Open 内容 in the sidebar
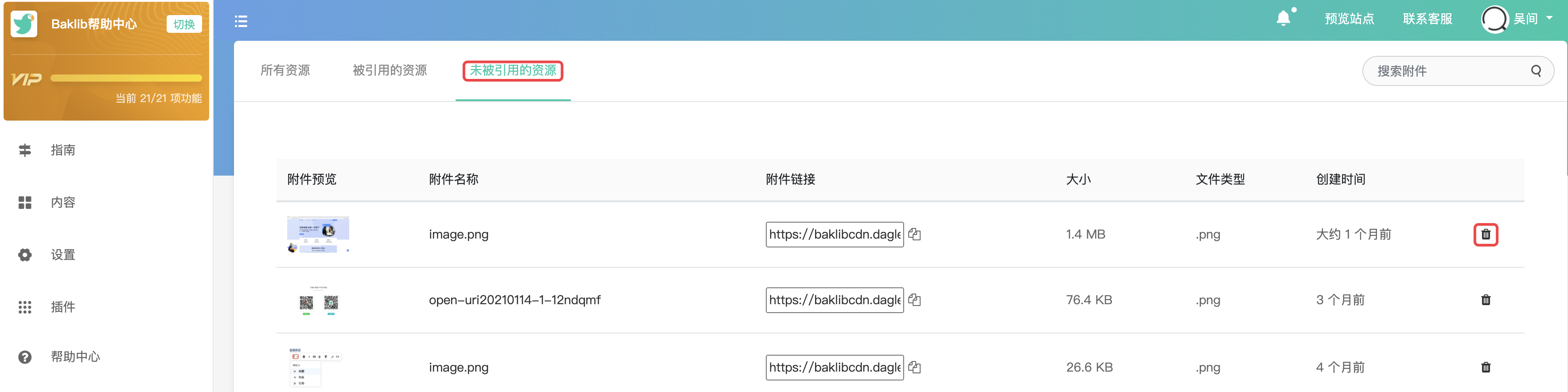1568x392 pixels. coord(62,202)
